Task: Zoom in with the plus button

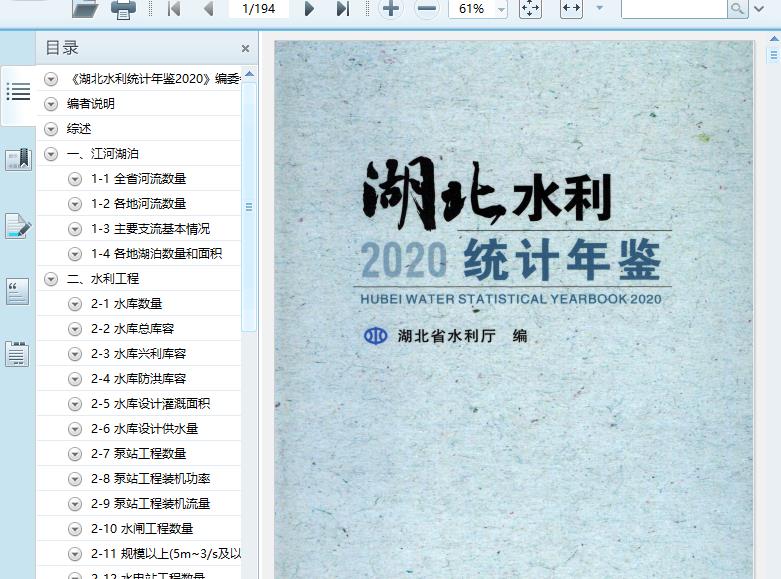Action: tap(391, 8)
